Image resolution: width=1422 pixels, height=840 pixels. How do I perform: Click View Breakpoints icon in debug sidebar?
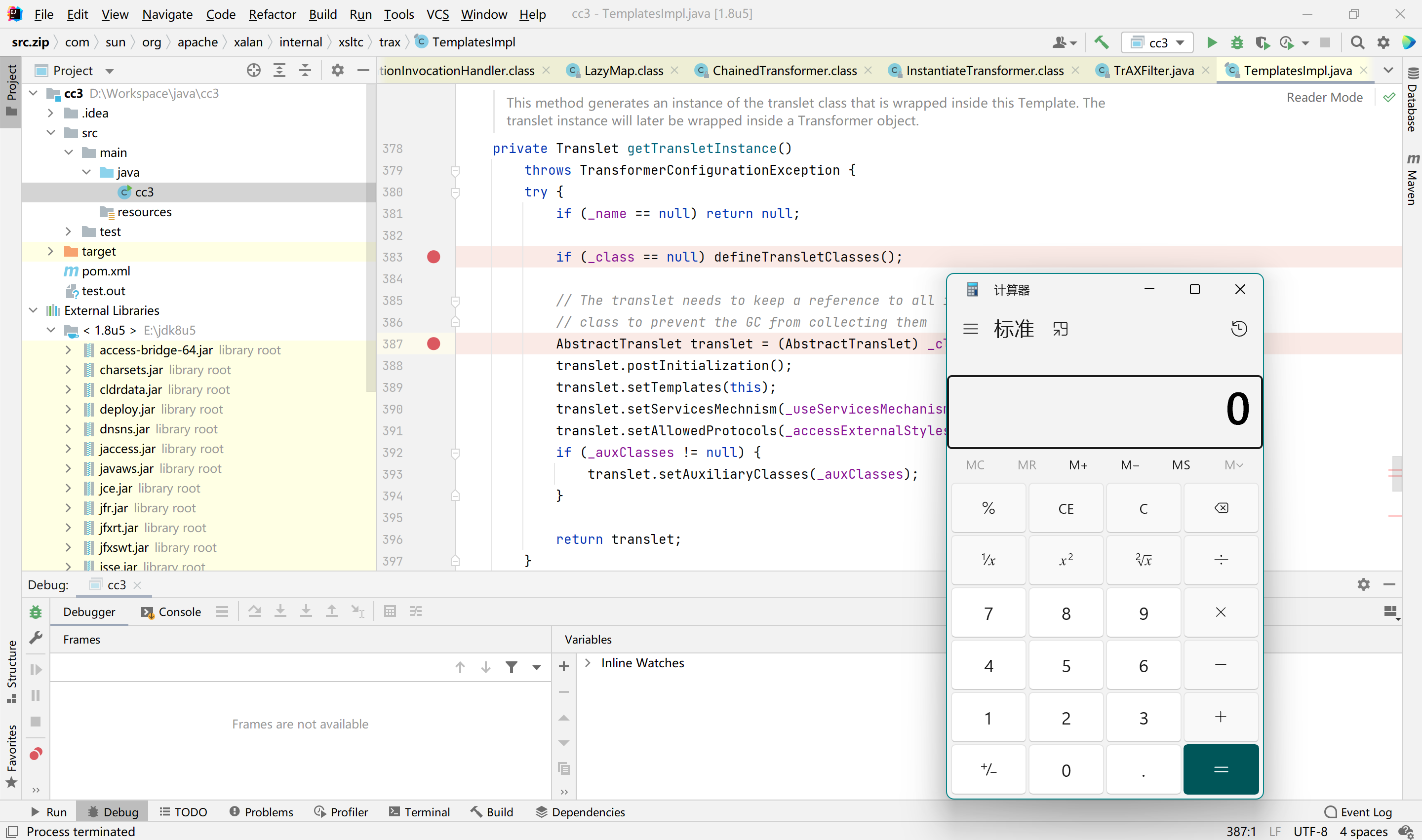[36, 754]
